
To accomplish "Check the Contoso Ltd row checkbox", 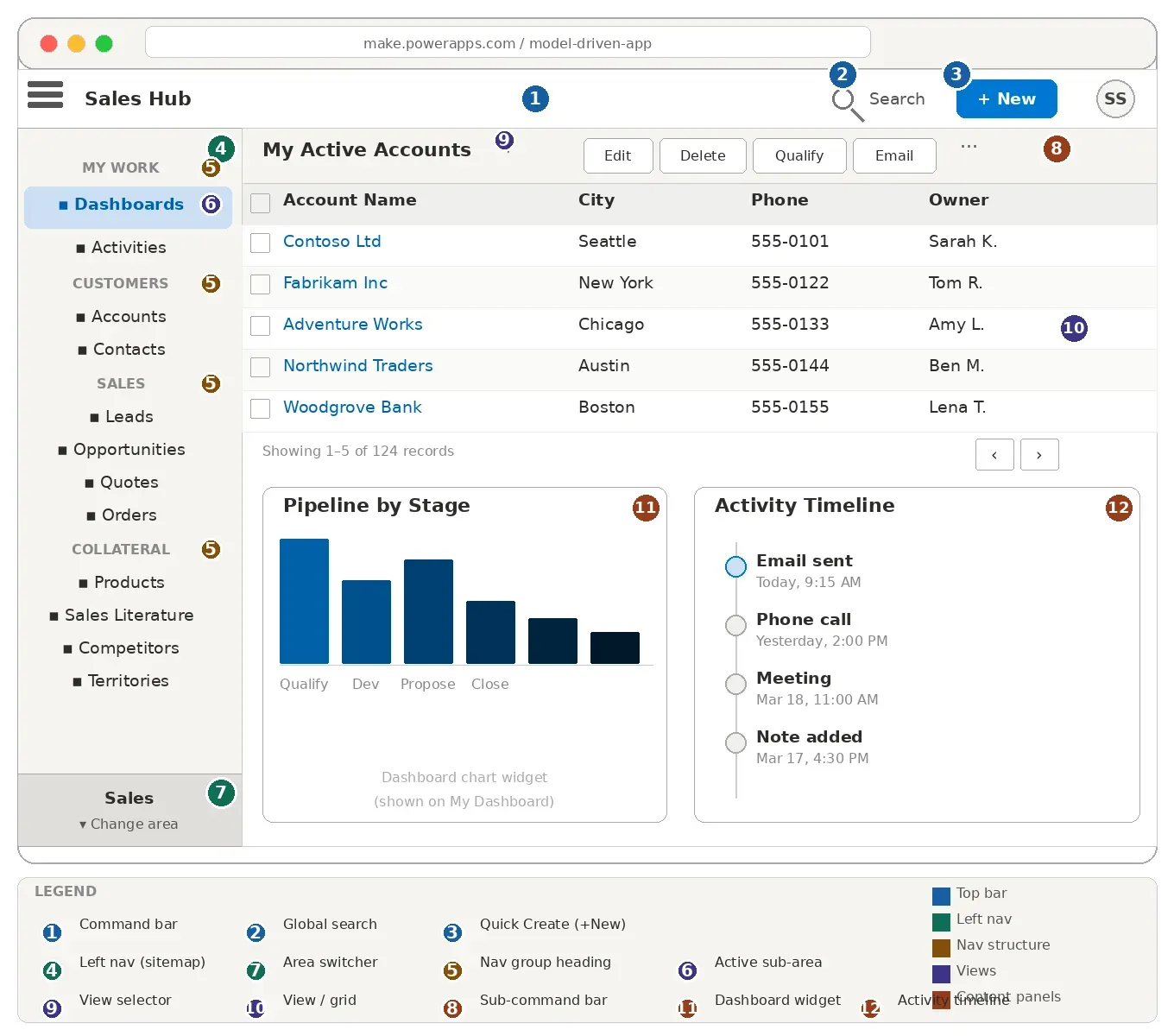I will tap(260, 243).
